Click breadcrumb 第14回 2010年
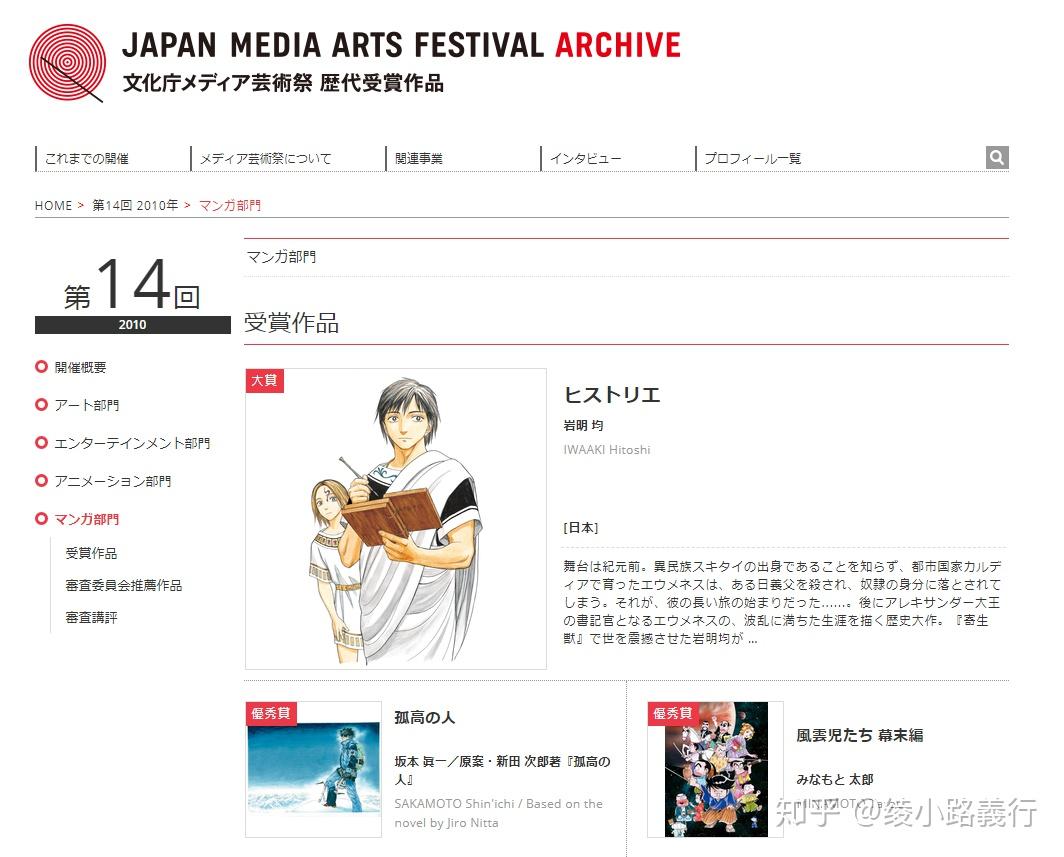This screenshot has height=857, width=1064. pyautogui.click(x=135, y=206)
